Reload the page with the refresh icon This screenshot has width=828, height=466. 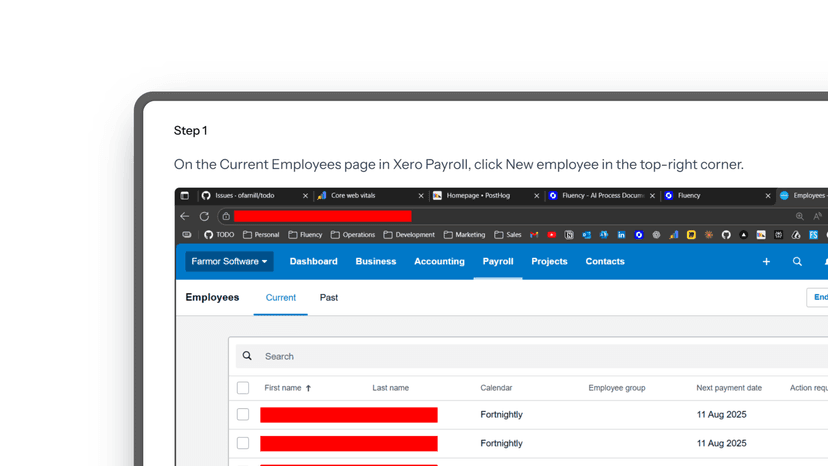tap(204, 216)
